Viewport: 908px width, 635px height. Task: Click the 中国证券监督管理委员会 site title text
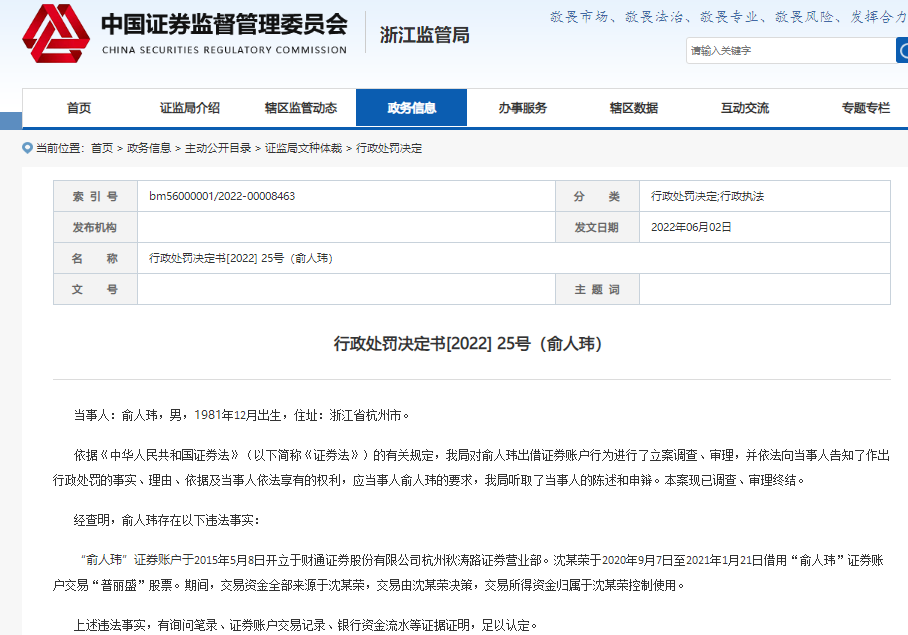(223, 25)
